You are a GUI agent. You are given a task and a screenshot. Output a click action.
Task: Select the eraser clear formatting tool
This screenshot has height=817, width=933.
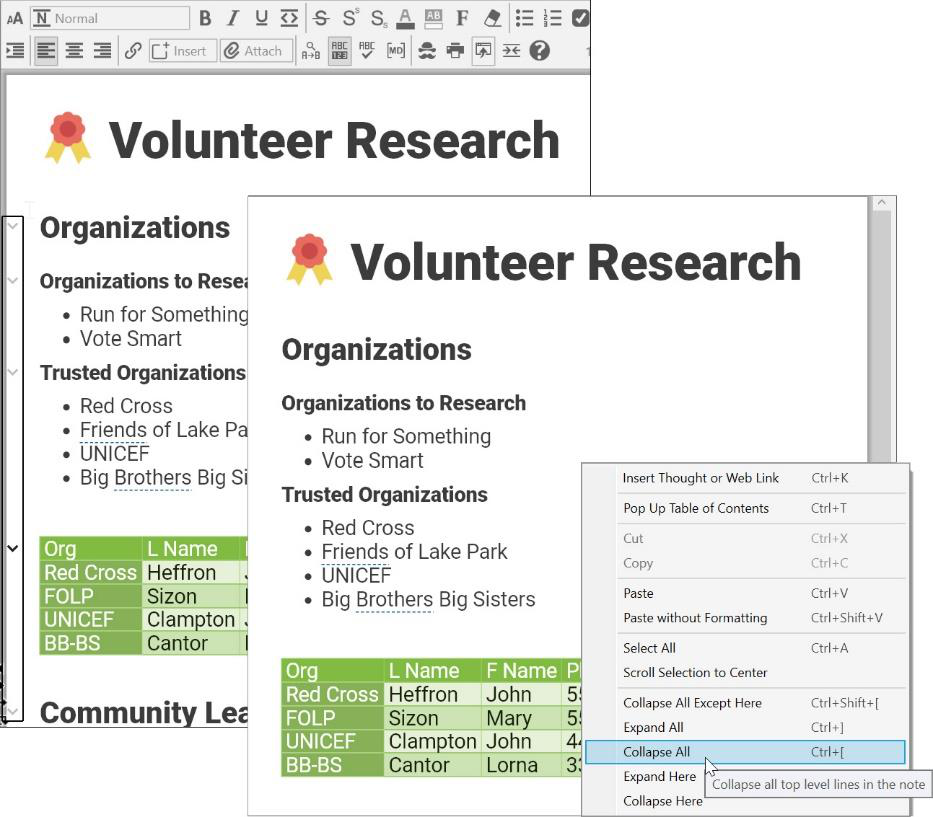[x=491, y=18]
